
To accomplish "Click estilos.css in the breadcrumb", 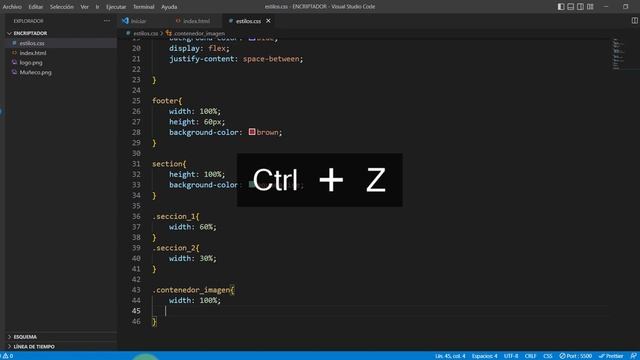I will [145, 33].
